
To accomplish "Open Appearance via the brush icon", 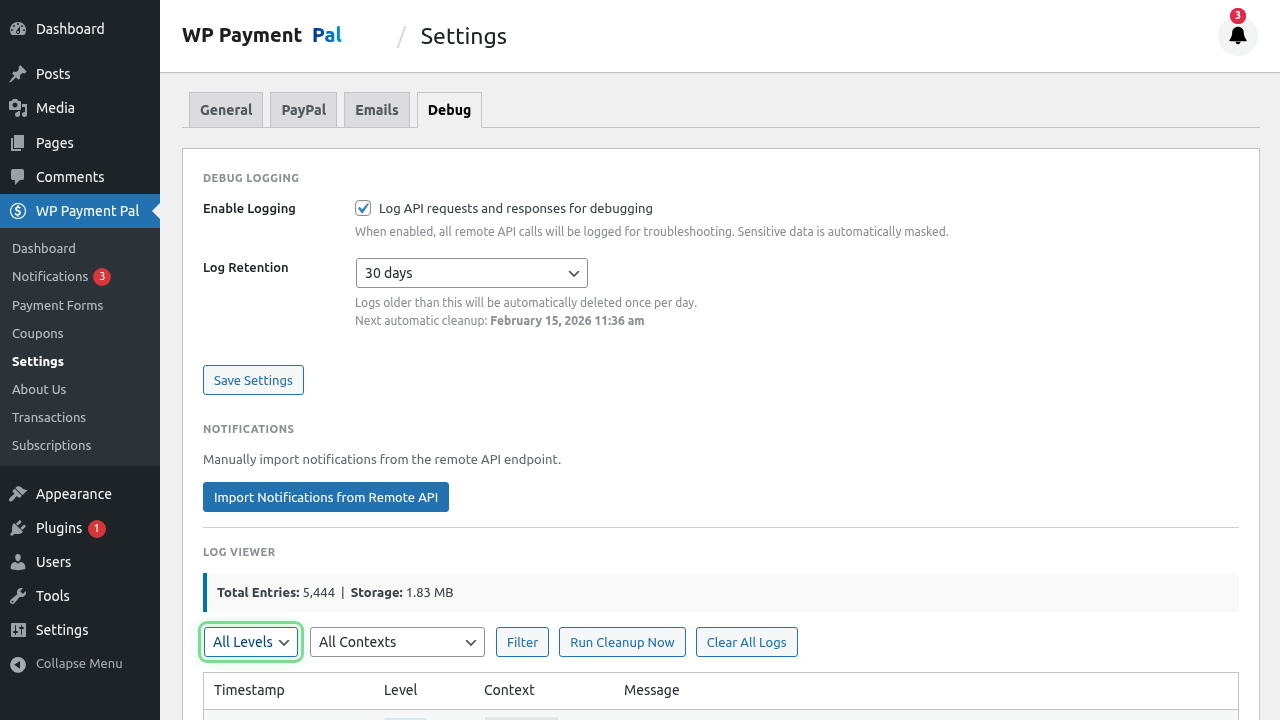I will click(x=17, y=493).
